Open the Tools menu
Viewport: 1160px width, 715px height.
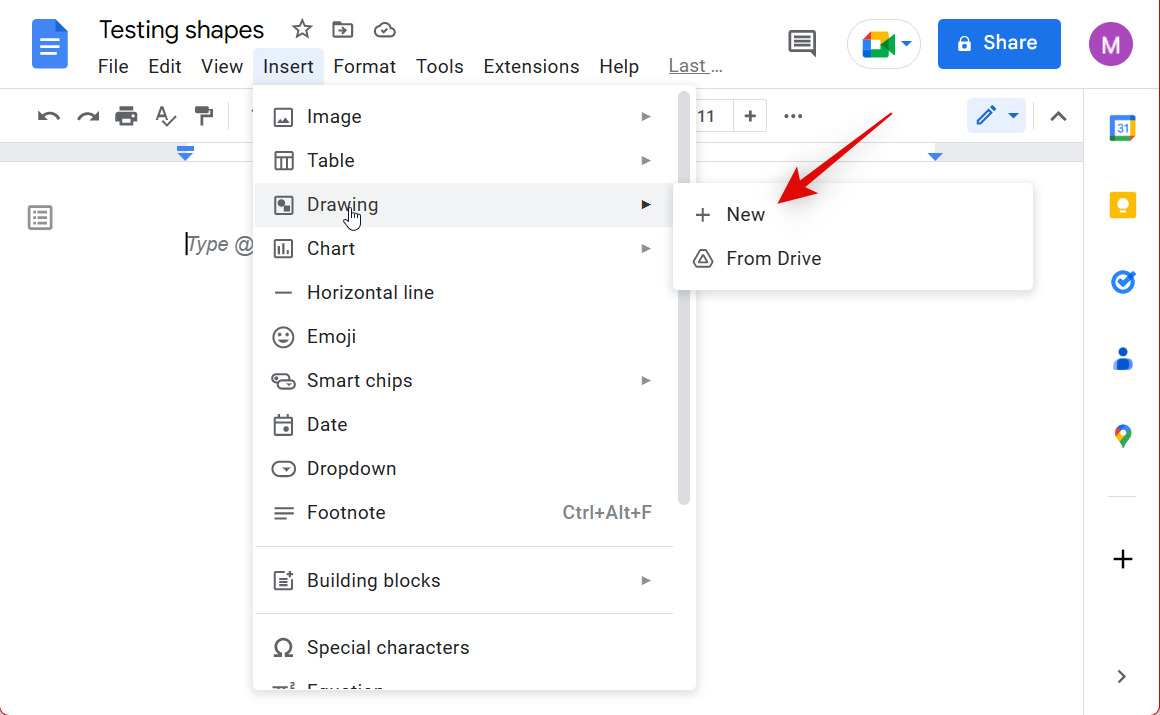(439, 67)
